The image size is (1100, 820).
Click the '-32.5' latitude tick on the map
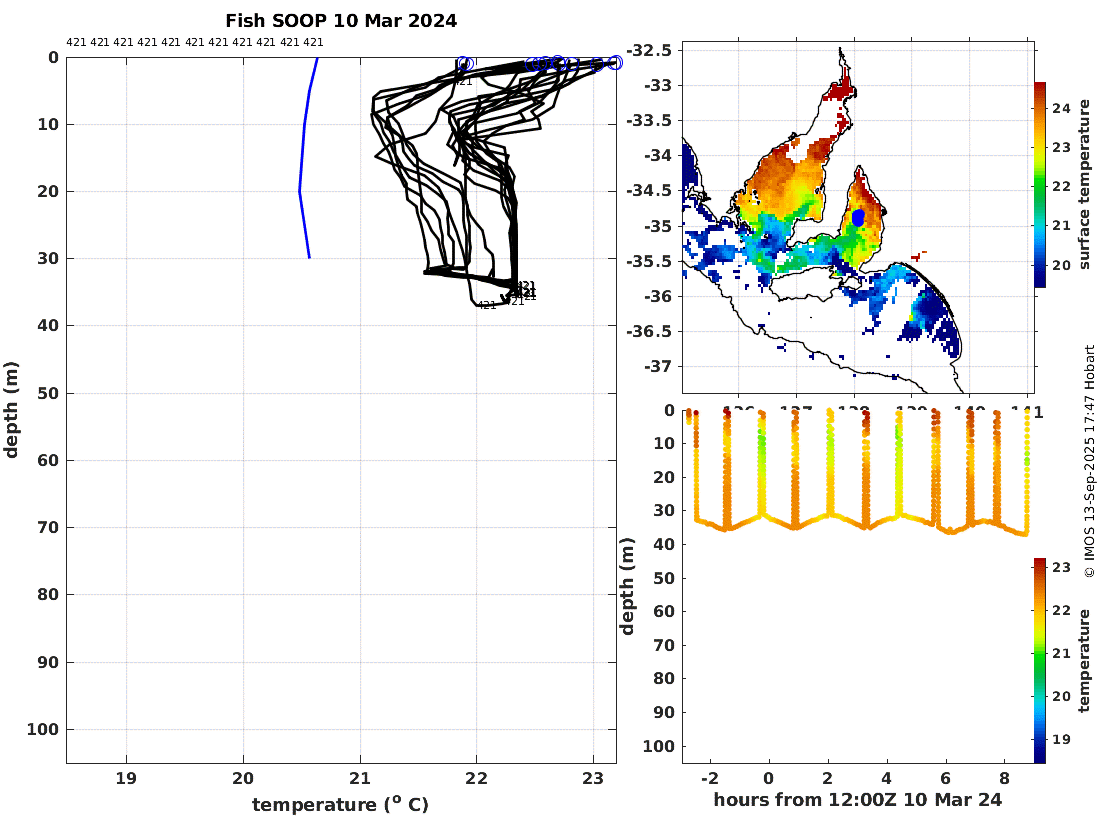pos(649,51)
